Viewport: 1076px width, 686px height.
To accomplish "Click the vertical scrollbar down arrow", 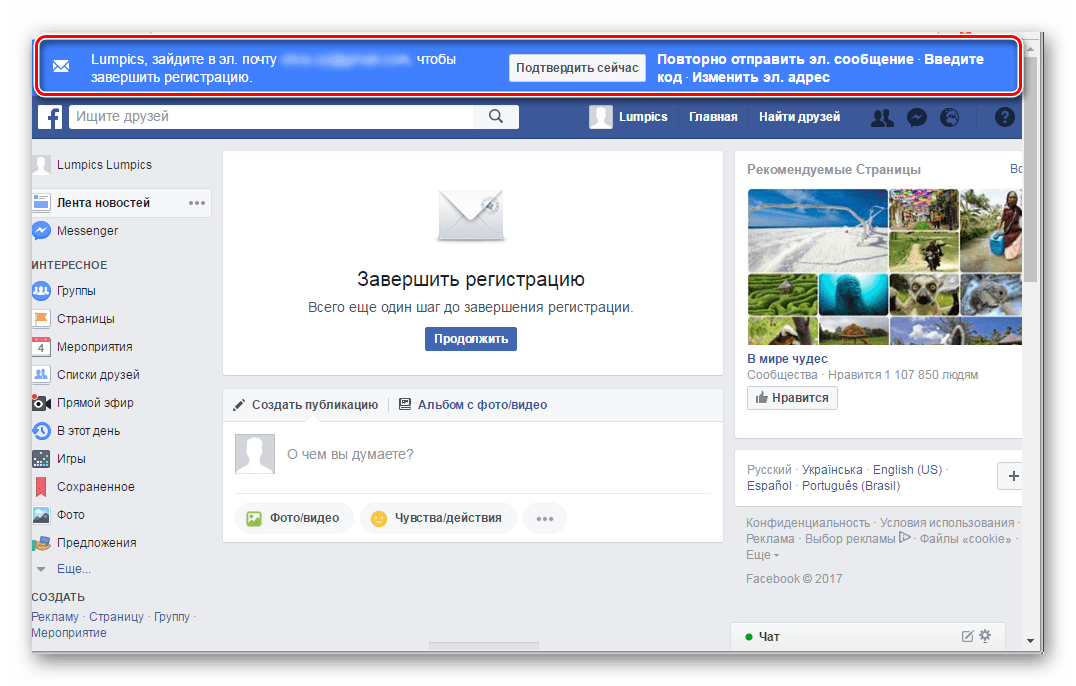I will click(x=1030, y=641).
